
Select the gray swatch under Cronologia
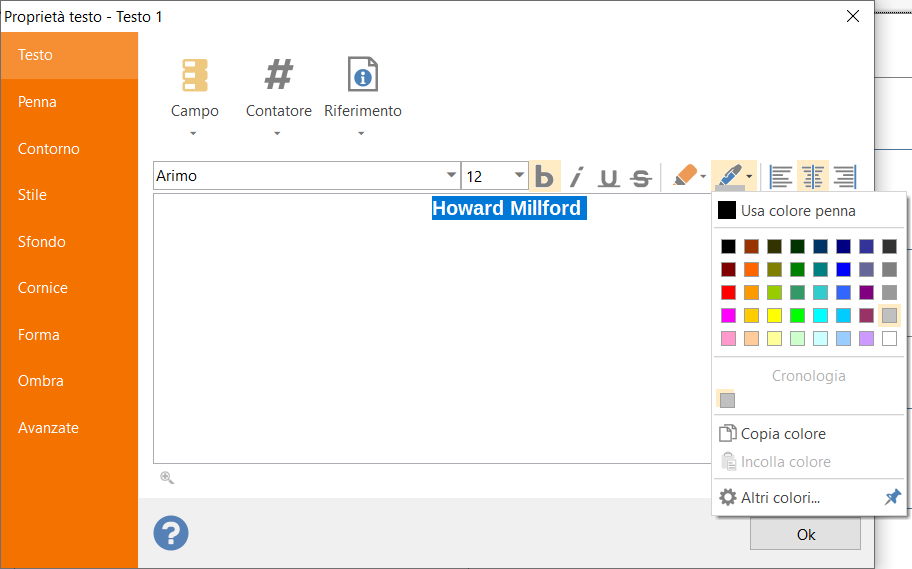click(727, 400)
